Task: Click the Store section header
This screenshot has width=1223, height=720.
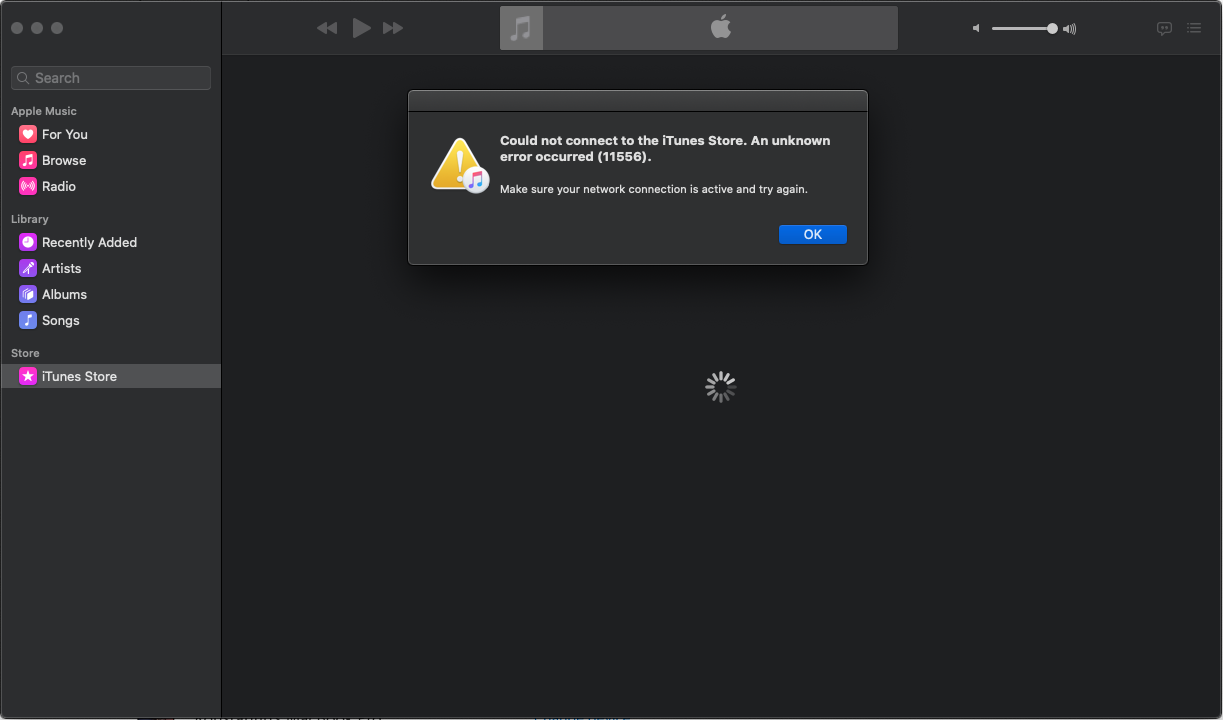Action: point(25,353)
